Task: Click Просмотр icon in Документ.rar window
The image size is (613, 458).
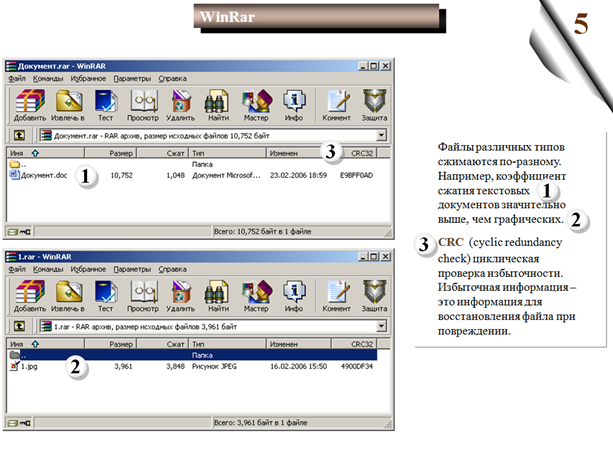Action: click(x=143, y=105)
